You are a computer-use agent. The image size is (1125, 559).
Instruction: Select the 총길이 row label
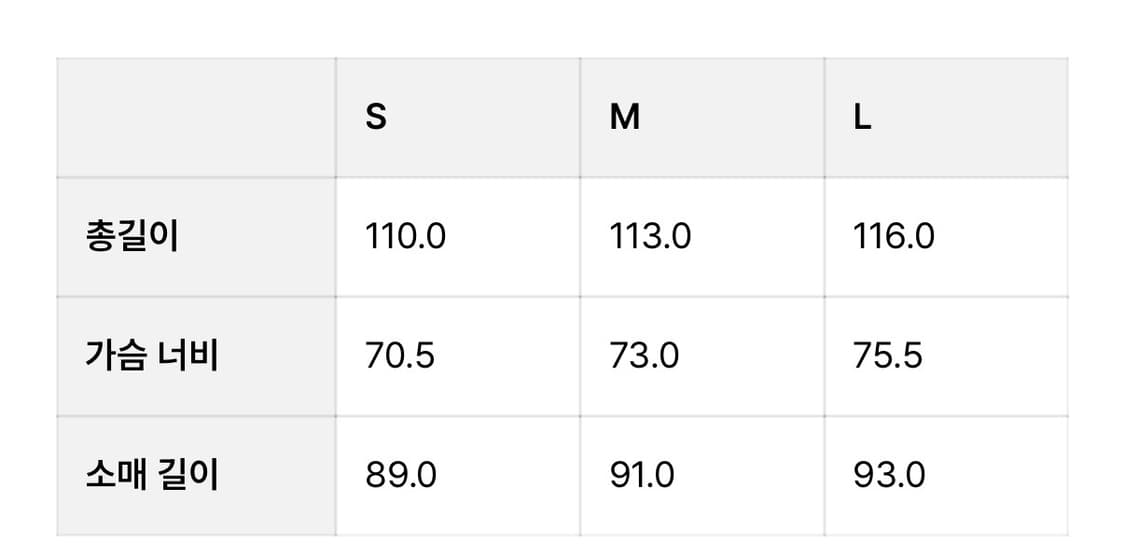(132, 237)
